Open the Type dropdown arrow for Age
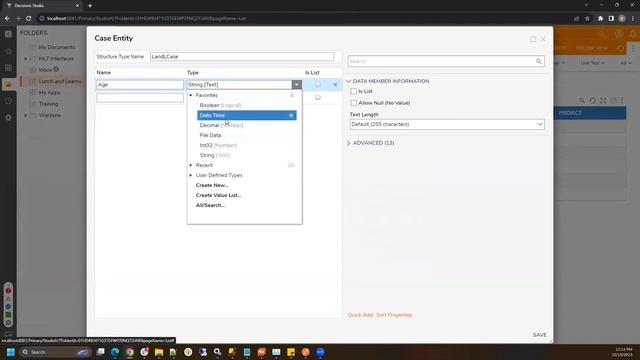This screenshot has width=640, height=360. pyautogui.click(x=297, y=84)
